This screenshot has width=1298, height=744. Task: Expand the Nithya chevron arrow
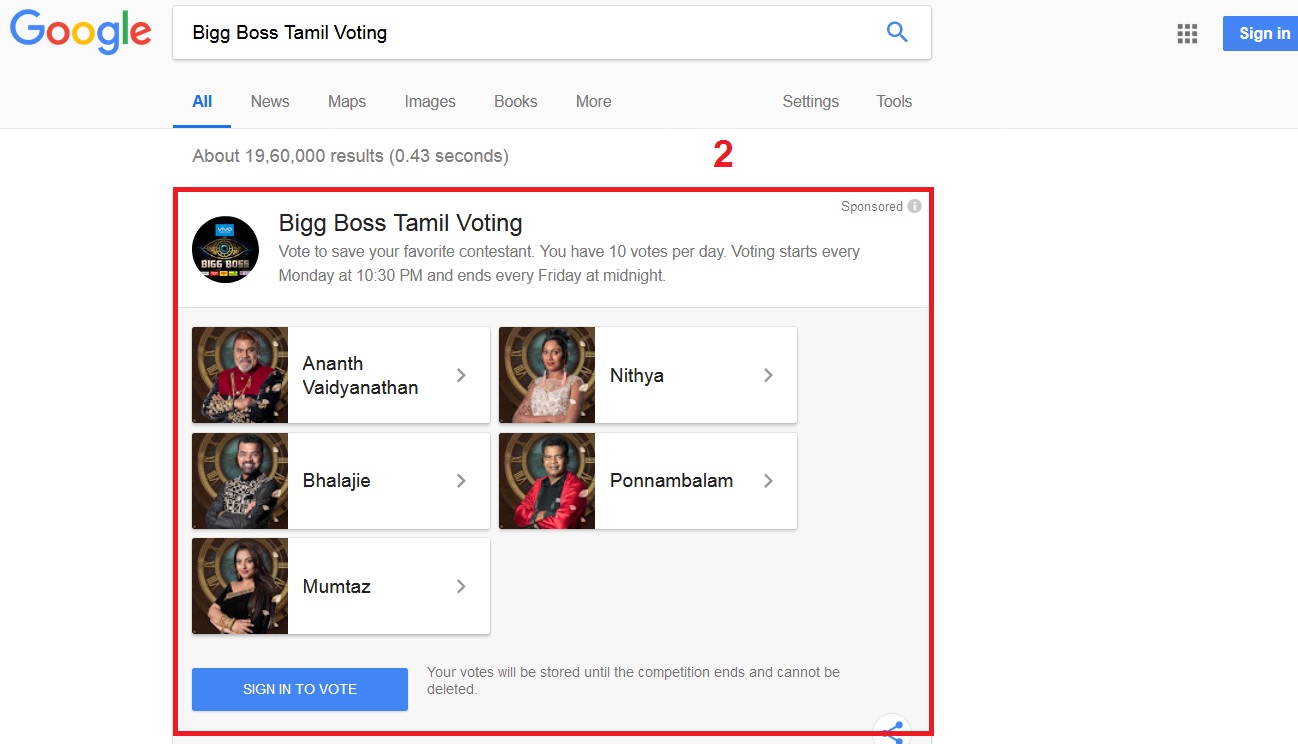point(768,375)
